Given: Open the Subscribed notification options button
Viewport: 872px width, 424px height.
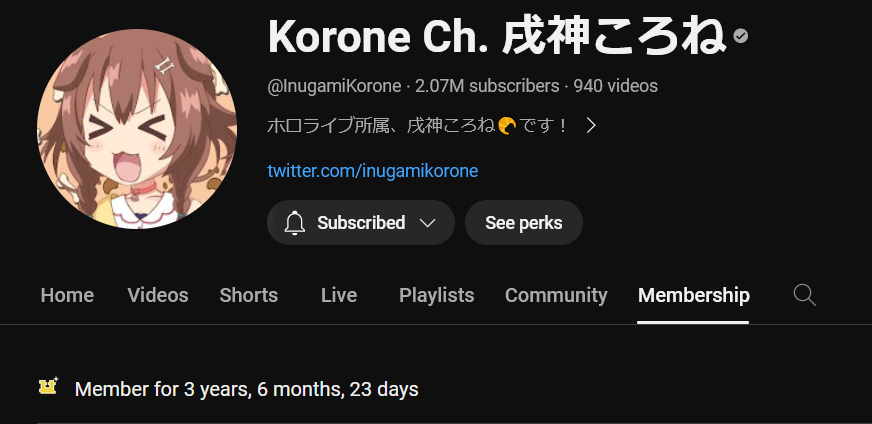Looking at the screenshot, I should (361, 223).
